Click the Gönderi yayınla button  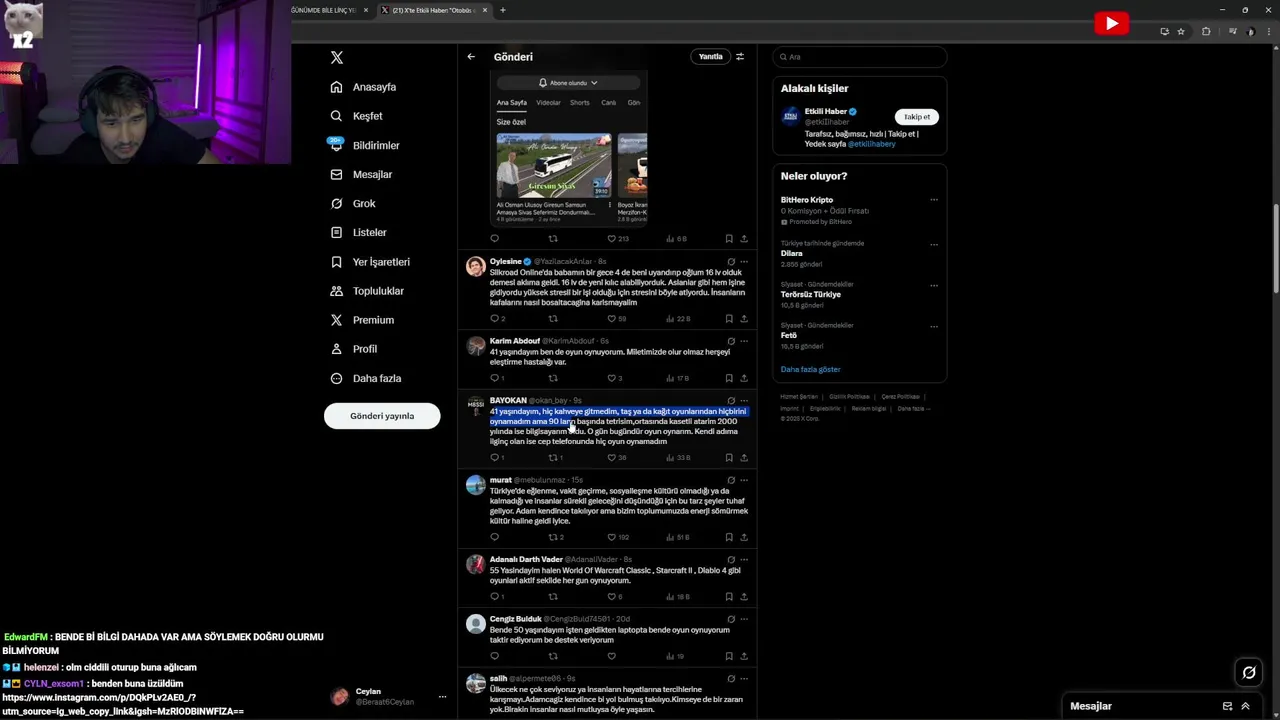point(382,416)
